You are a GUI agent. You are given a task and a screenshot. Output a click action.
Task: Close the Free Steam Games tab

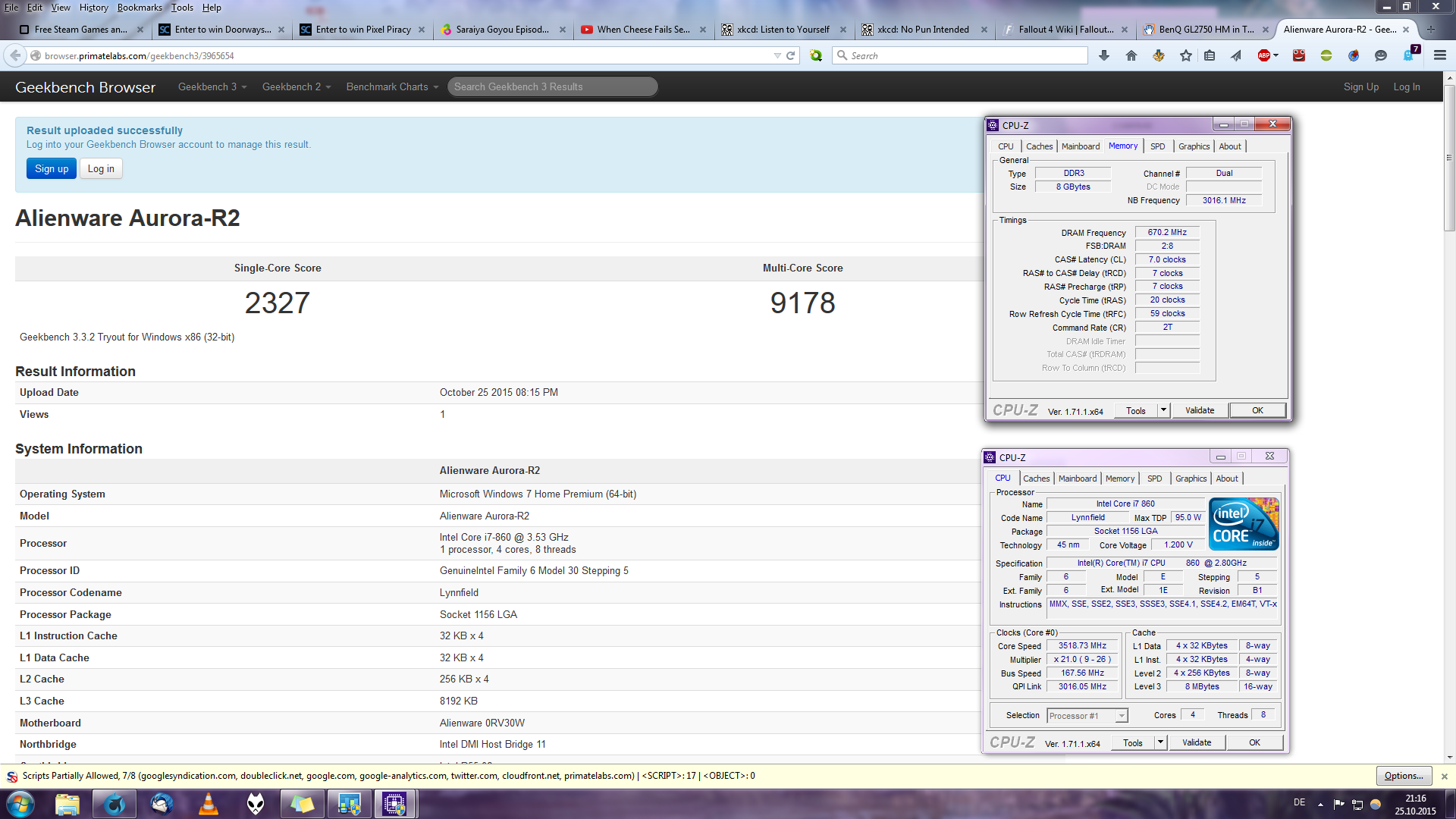pyautogui.click(x=140, y=30)
